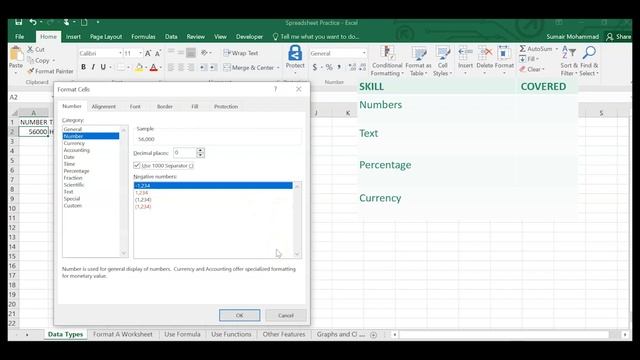Decrease font size with small A icon

[x=158, y=53]
